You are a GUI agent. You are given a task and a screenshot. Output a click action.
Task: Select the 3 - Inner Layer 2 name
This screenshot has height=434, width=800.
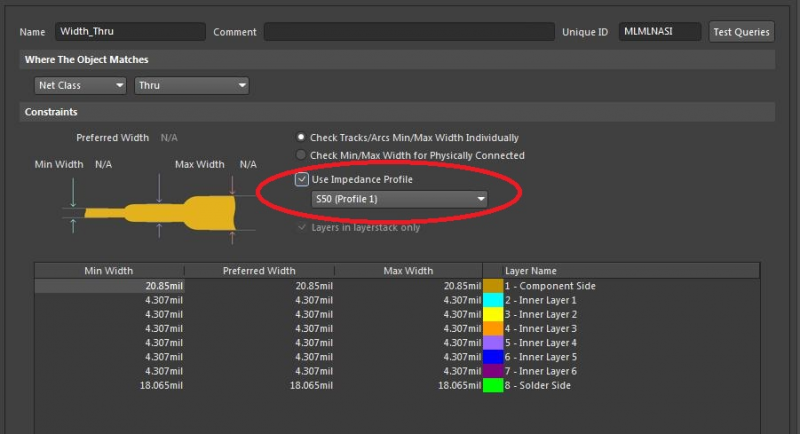tap(541, 314)
